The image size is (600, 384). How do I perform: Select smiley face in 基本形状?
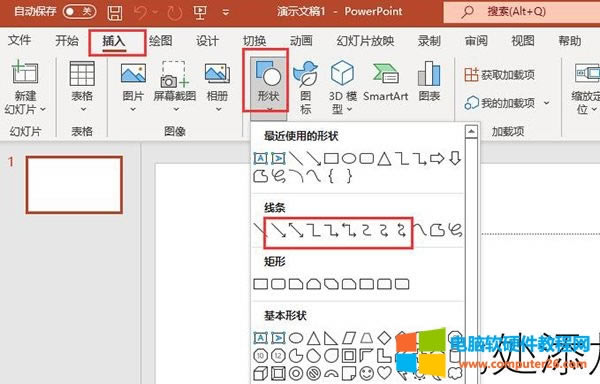[x=366, y=373]
